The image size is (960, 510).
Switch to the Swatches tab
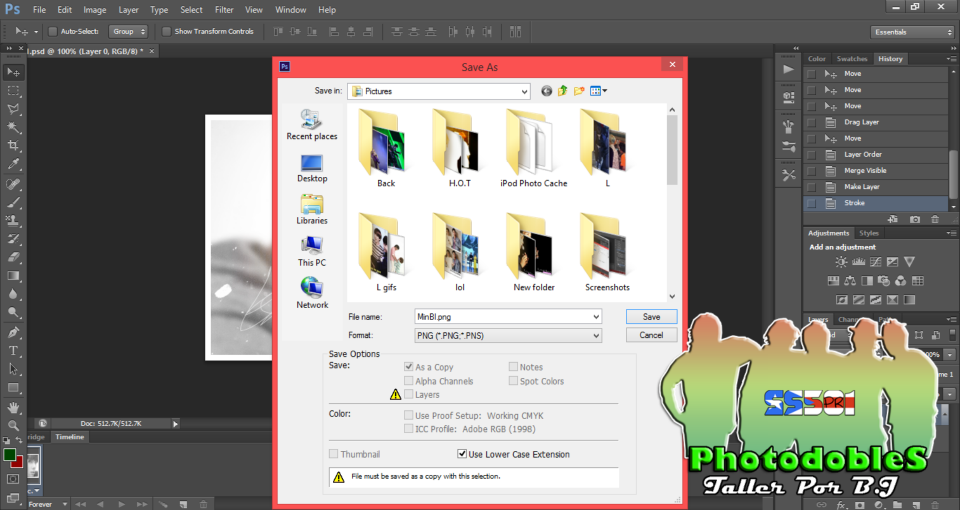[852, 59]
